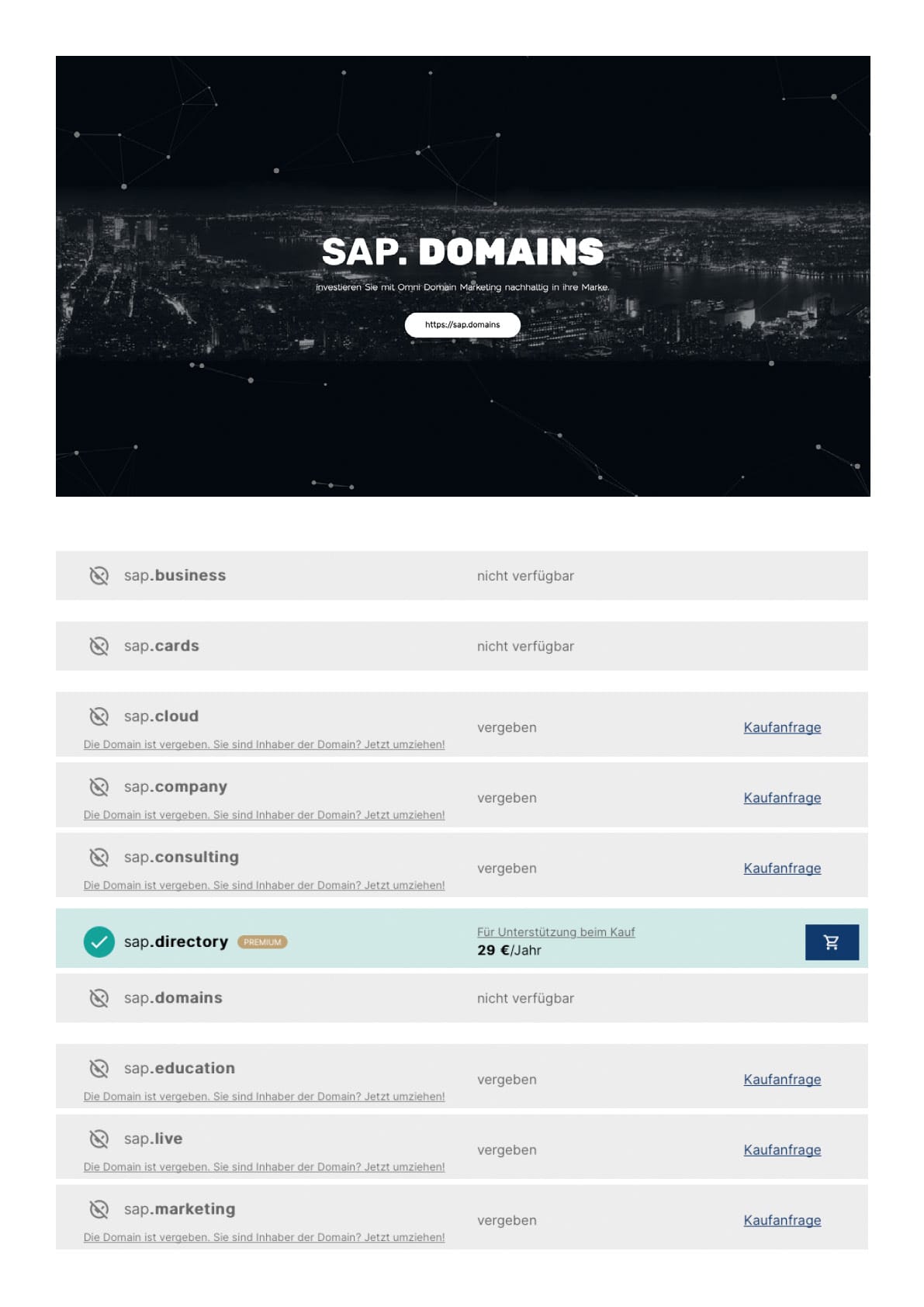The height and width of the screenshot is (1307, 924).
Task: Click 'Für Unterstützung beim Kauf' link
Action: (x=555, y=932)
